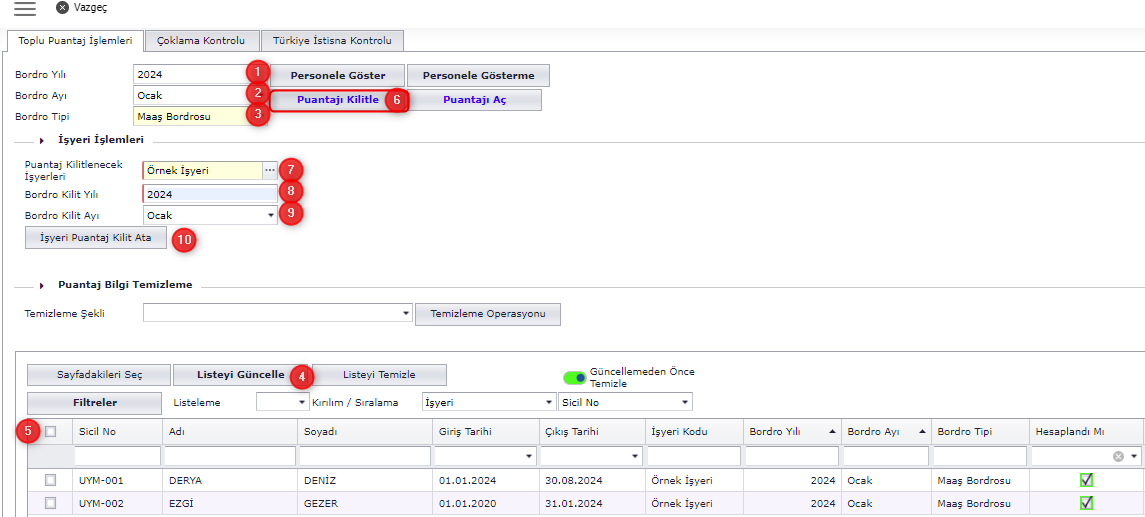The width and height of the screenshot is (1145, 517).
Task: Open the Giriş Tarihi filter dropdown
Action: (529, 456)
